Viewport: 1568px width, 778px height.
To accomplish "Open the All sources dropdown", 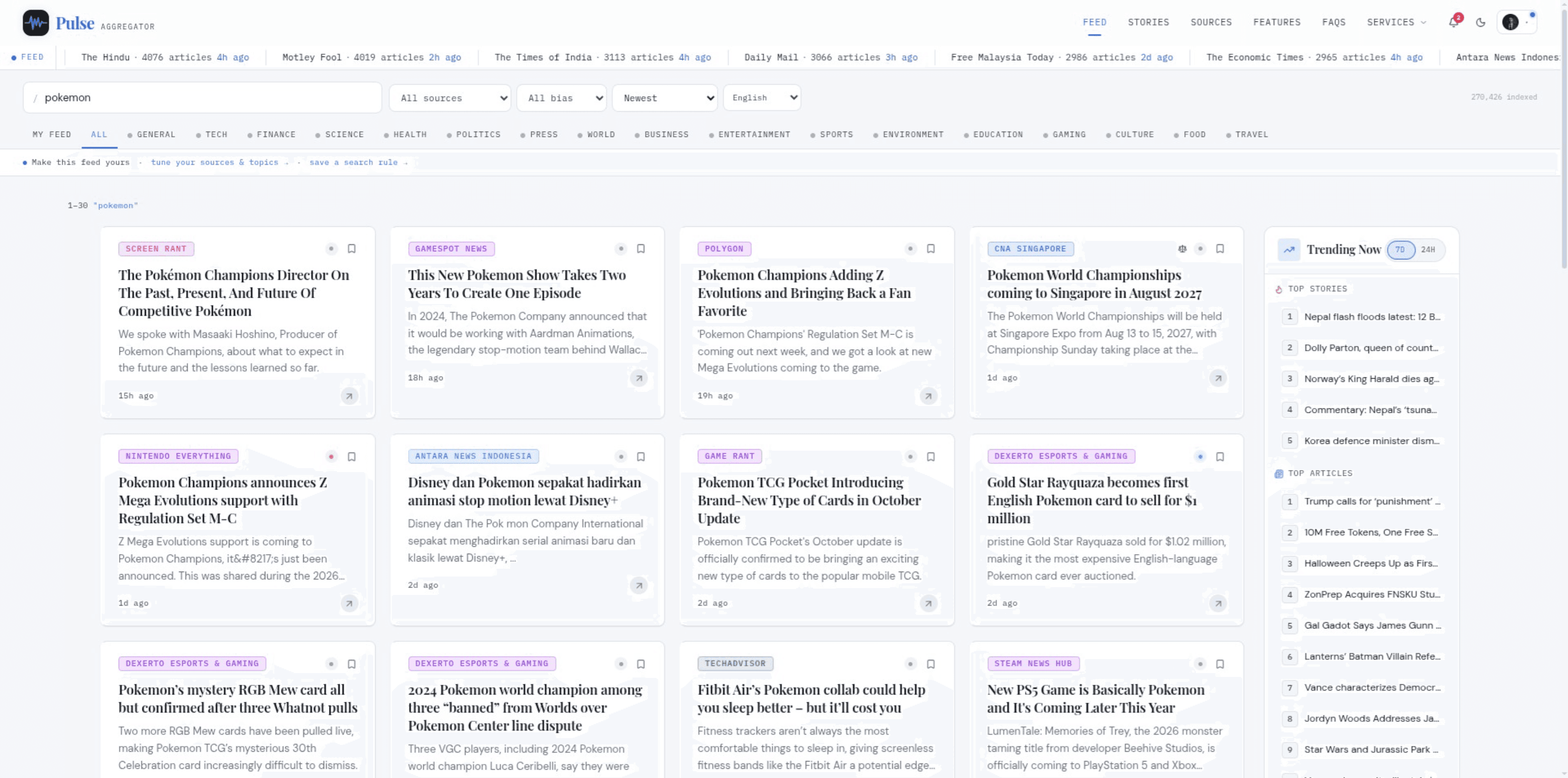I will point(450,98).
